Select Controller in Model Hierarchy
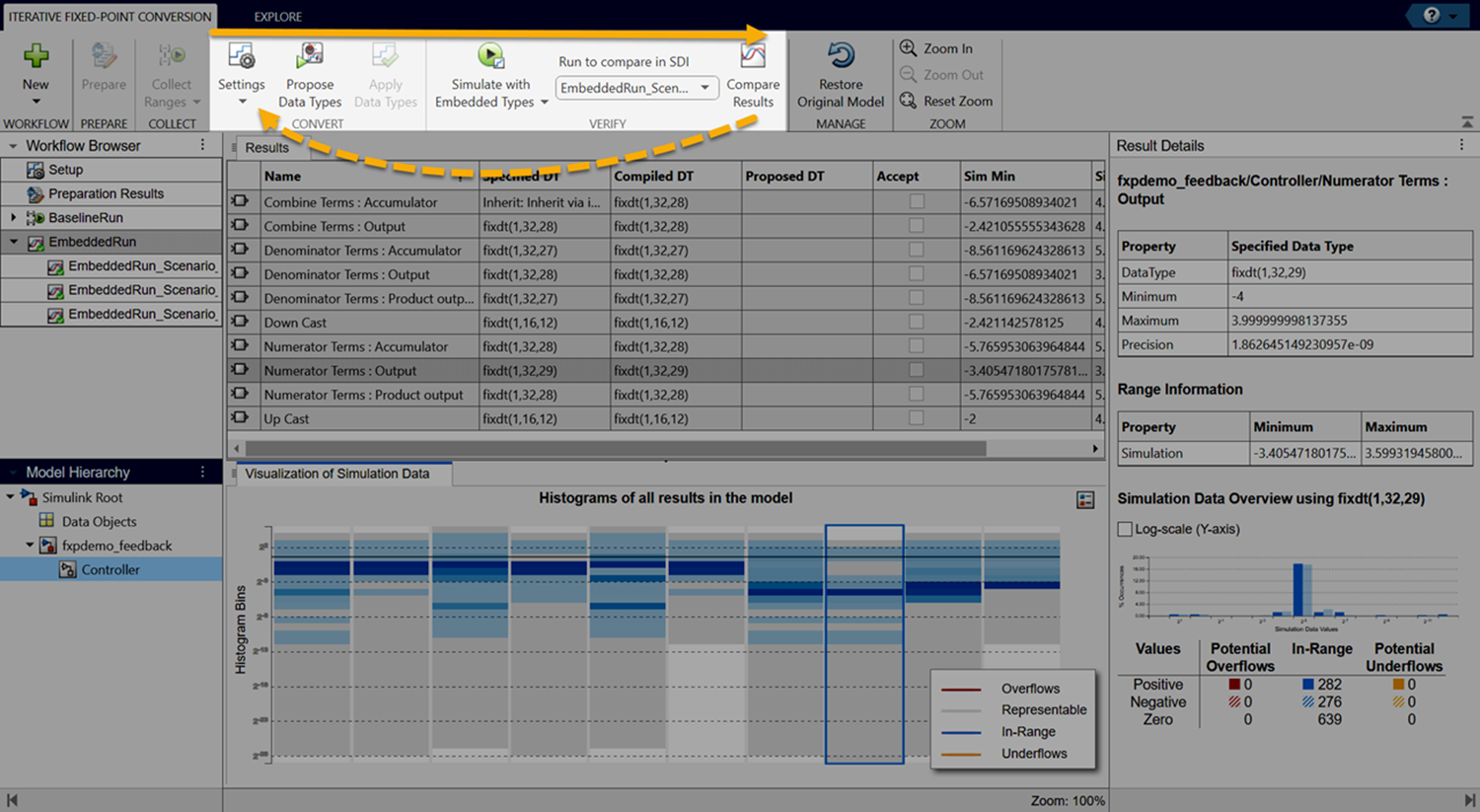 tap(111, 569)
